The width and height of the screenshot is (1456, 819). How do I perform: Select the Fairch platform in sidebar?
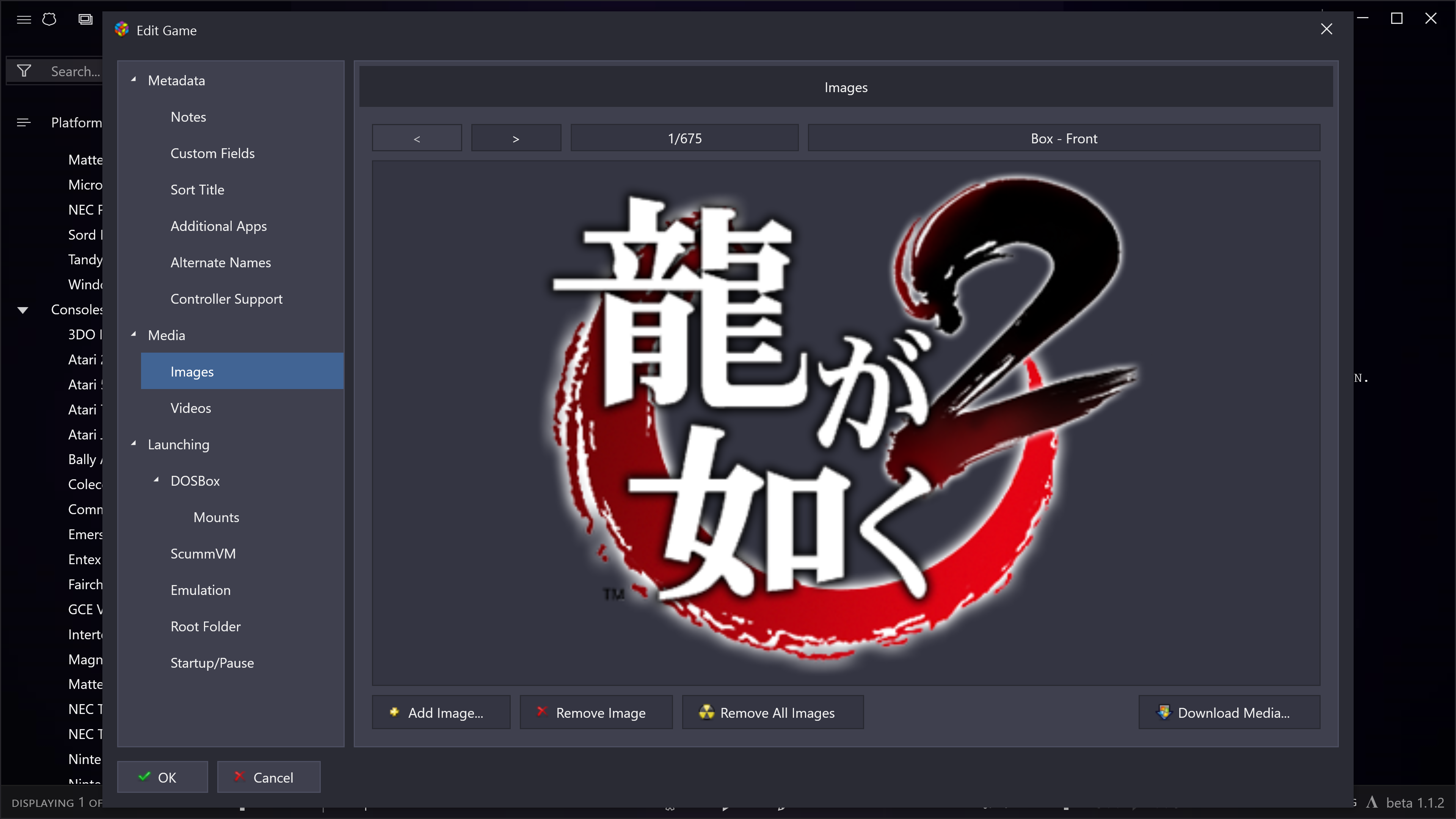(85, 584)
